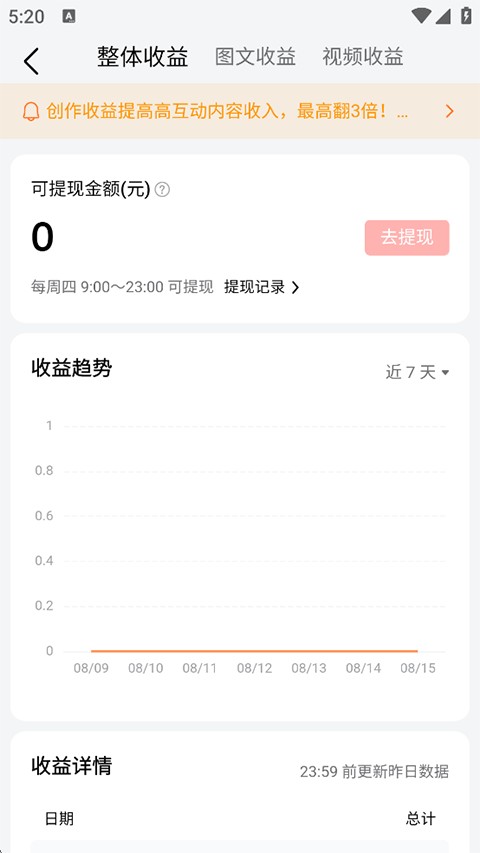Tap the cellular signal icon
The image size is (480, 853).
click(x=443, y=16)
